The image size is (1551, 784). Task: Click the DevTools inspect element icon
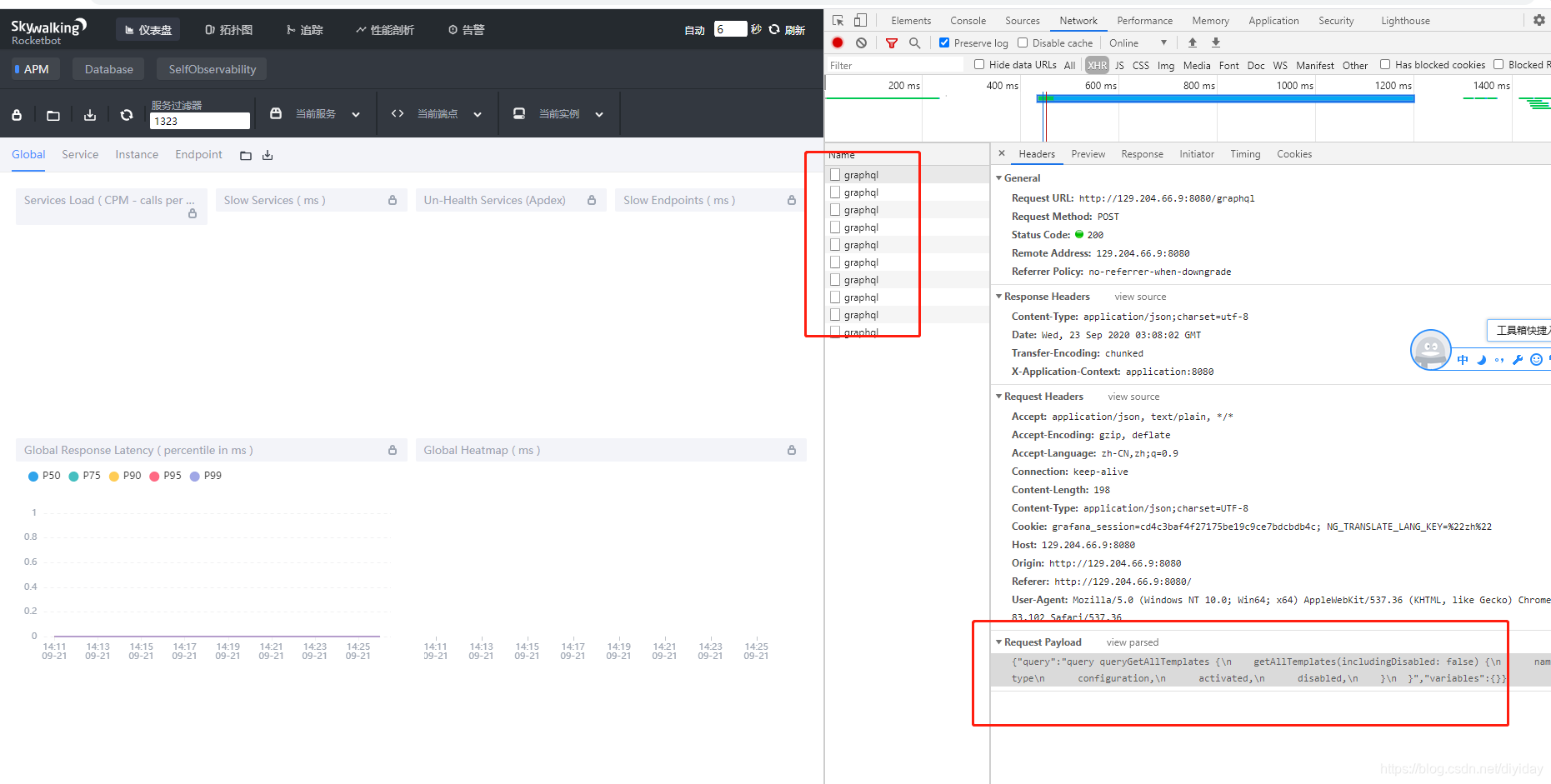coord(838,20)
